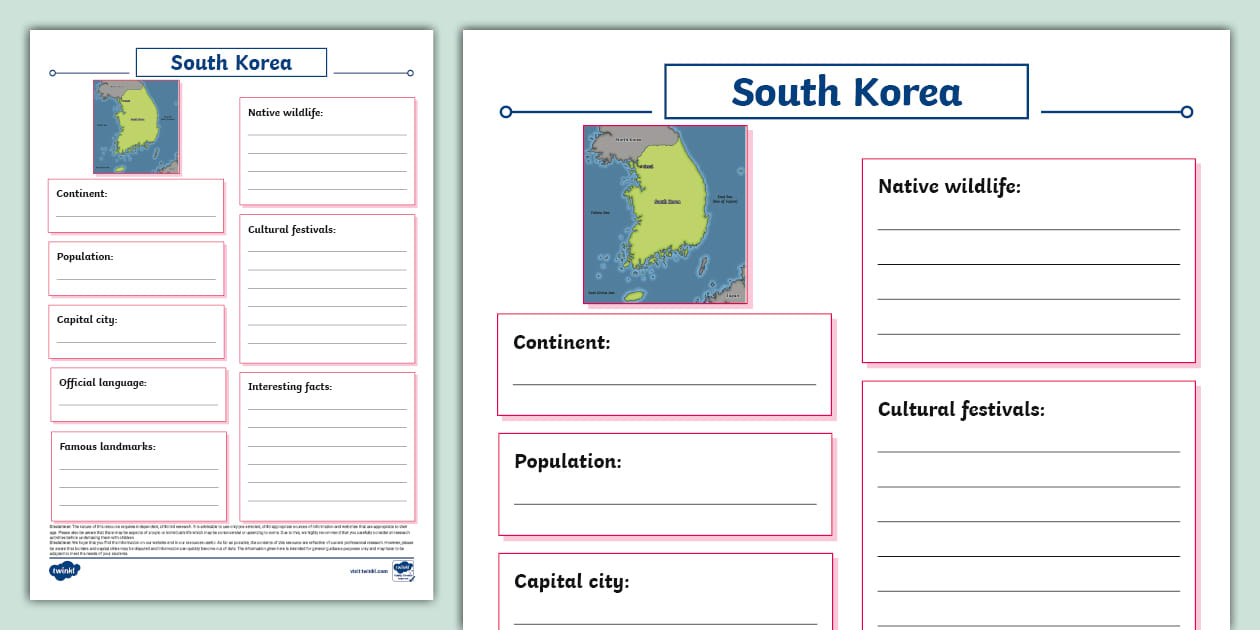Click the Yellow Sea label on the map
The width and height of the screenshot is (1260, 630).
pos(600,211)
